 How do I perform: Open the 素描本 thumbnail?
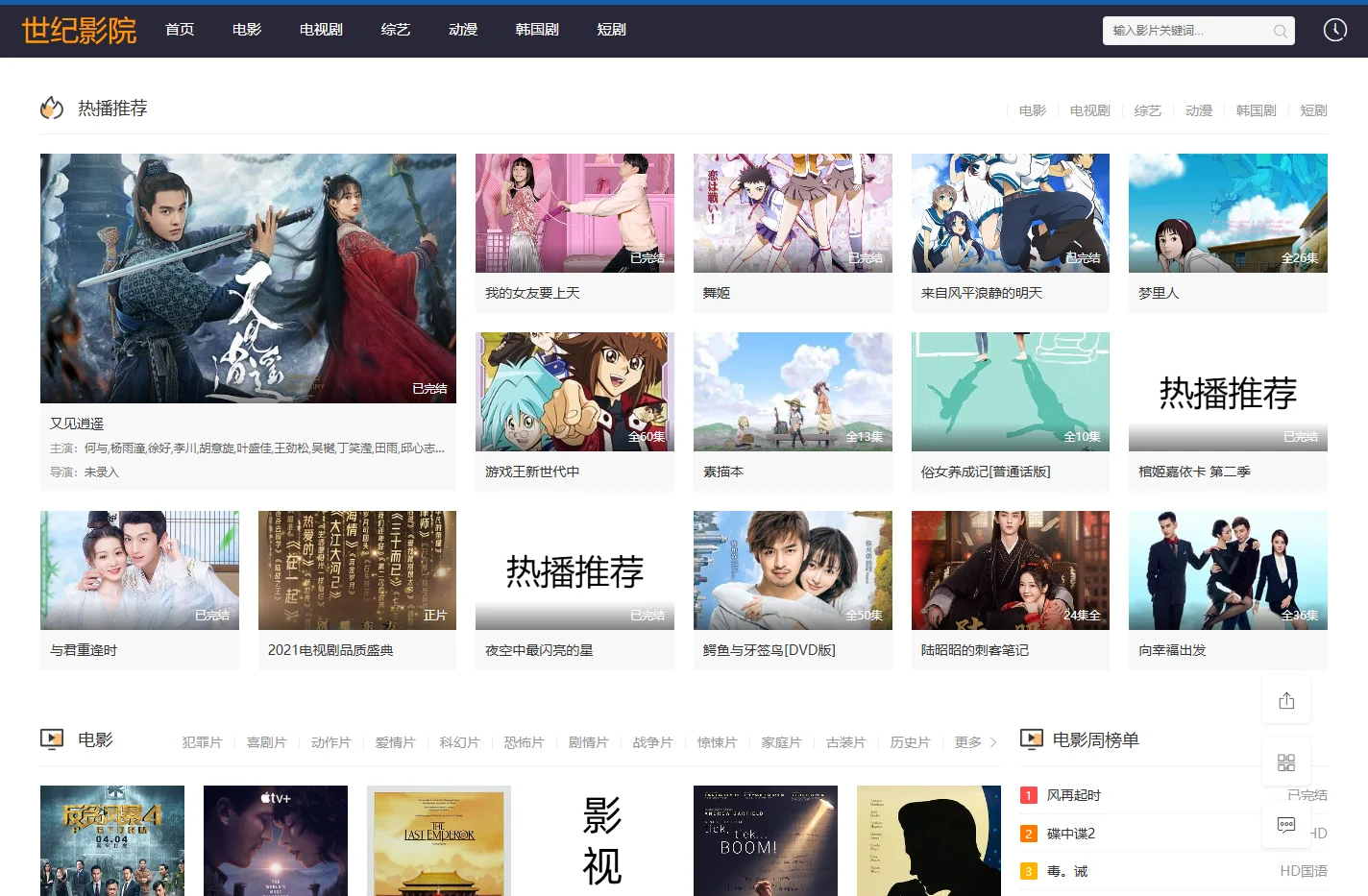point(793,392)
